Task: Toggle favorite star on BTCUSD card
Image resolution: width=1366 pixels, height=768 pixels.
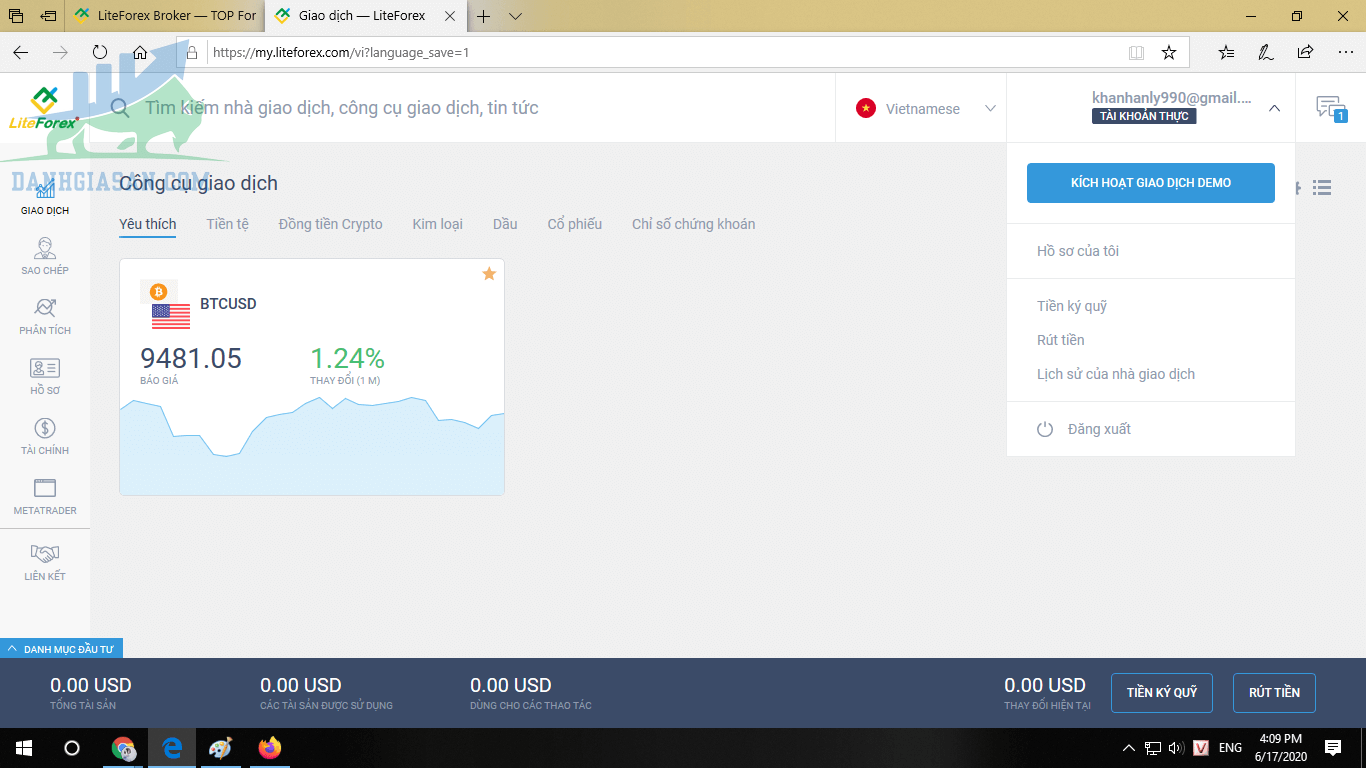Action: 489,274
